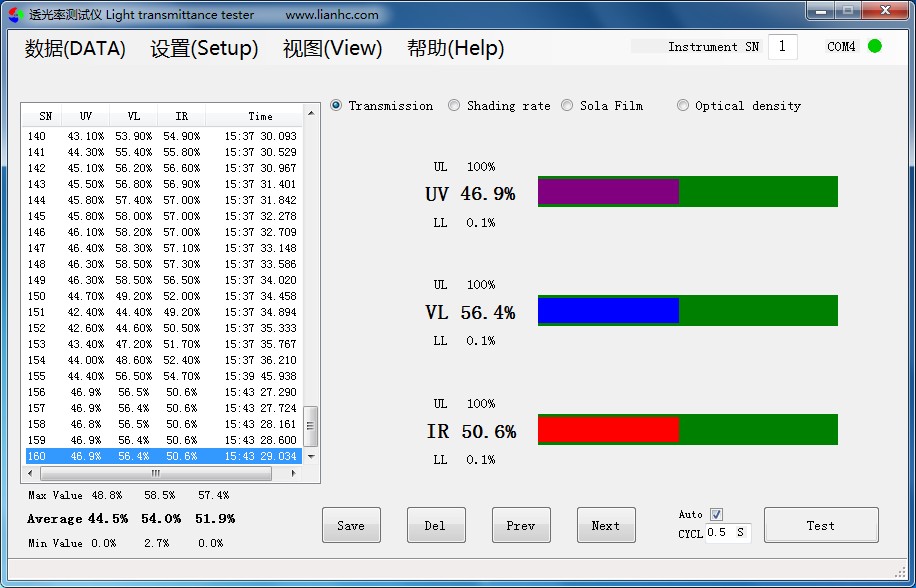Viewport: 916px width, 588px height.
Task: Select row timed 15:43 27.290
Action: pyautogui.click(x=163, y=392)
